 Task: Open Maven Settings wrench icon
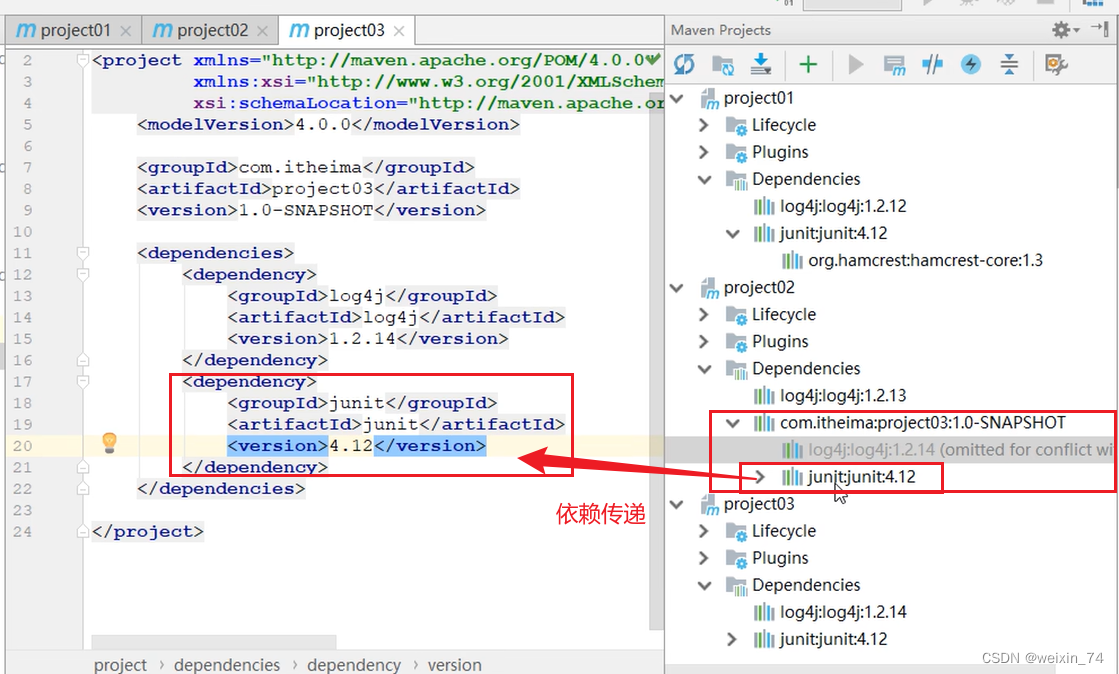coord(1055,65)
